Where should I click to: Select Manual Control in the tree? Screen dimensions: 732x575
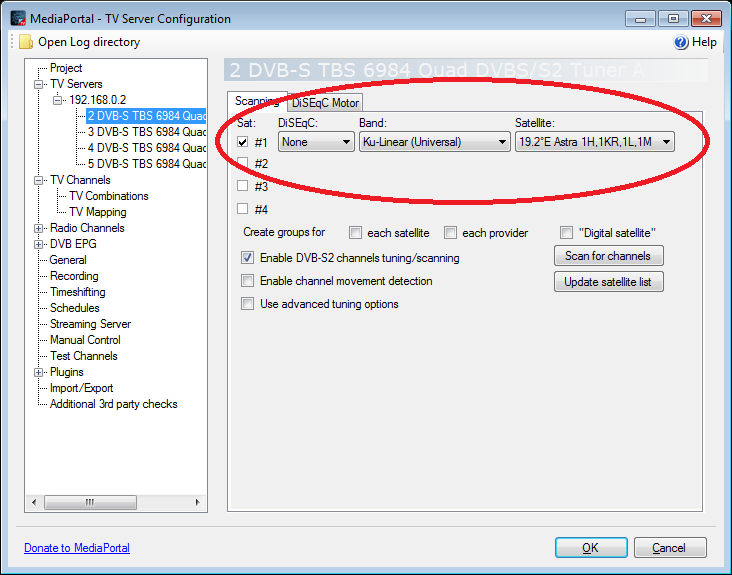pyautogui.click(x=85, y=340)
